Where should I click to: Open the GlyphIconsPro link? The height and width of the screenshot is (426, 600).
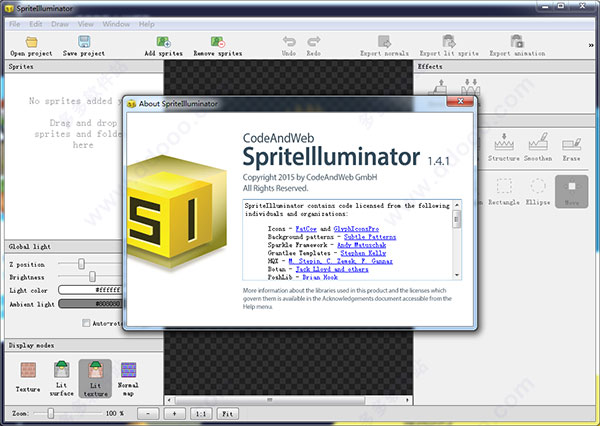click(x=356, y=229)
